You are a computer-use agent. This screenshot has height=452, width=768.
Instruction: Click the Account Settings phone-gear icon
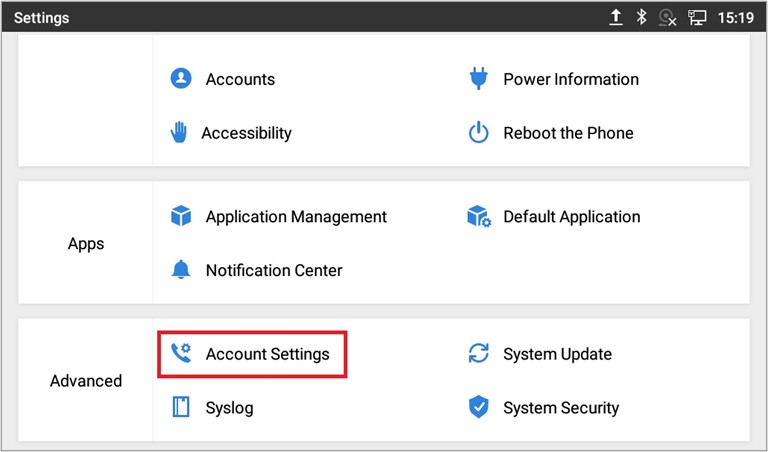point(181,354)
